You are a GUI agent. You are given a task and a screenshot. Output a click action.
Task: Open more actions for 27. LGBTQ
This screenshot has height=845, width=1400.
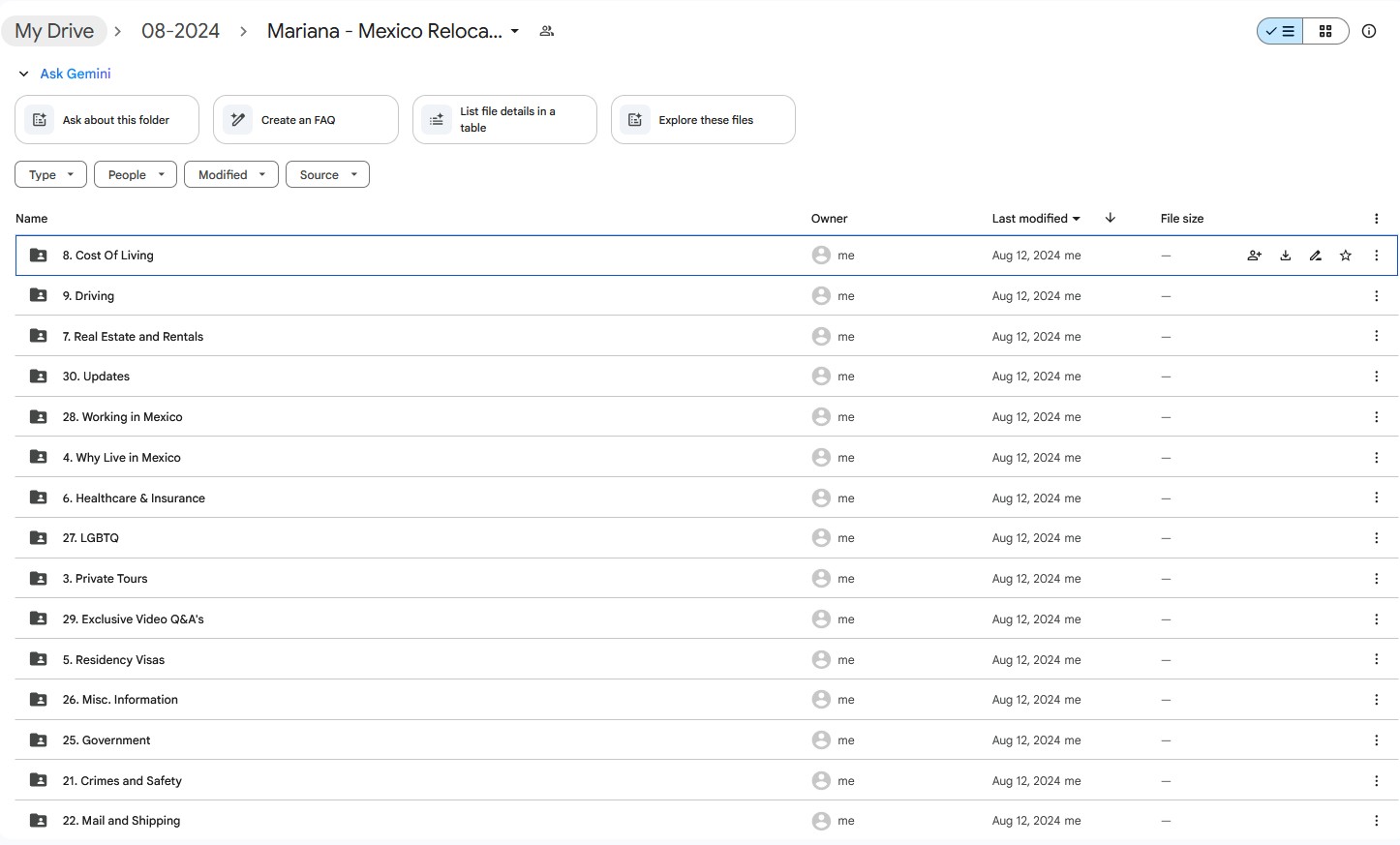tap(1377, 538)
